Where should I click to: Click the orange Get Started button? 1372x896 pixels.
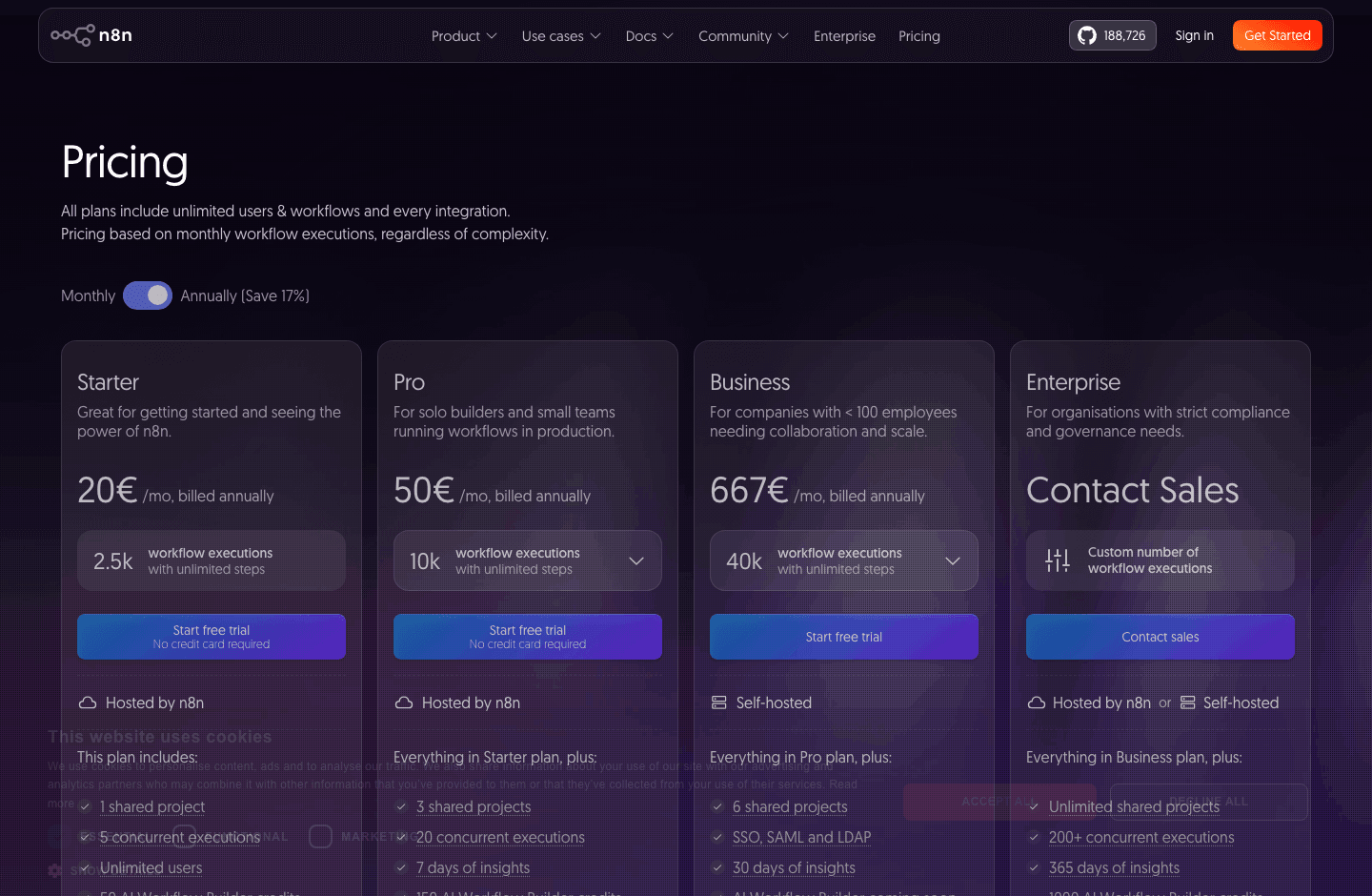click(x=1278, y=35)
